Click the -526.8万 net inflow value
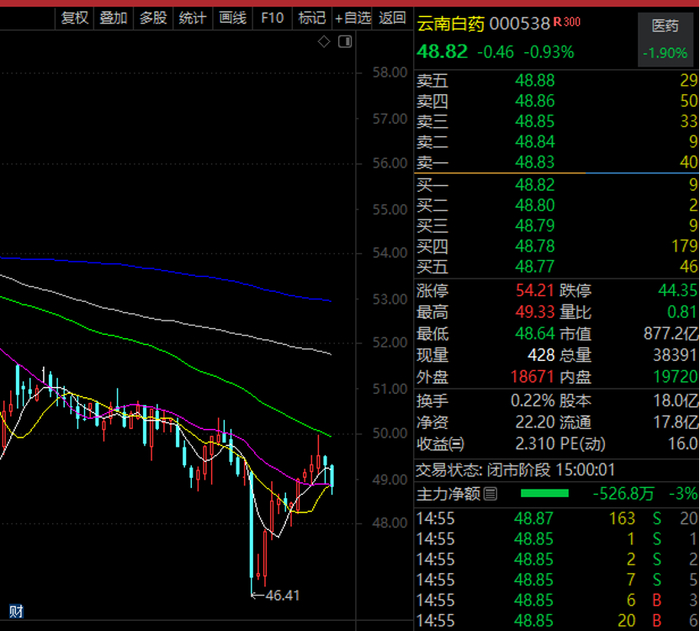This screenshot has width=700, height=631. [x=623, y=494]
